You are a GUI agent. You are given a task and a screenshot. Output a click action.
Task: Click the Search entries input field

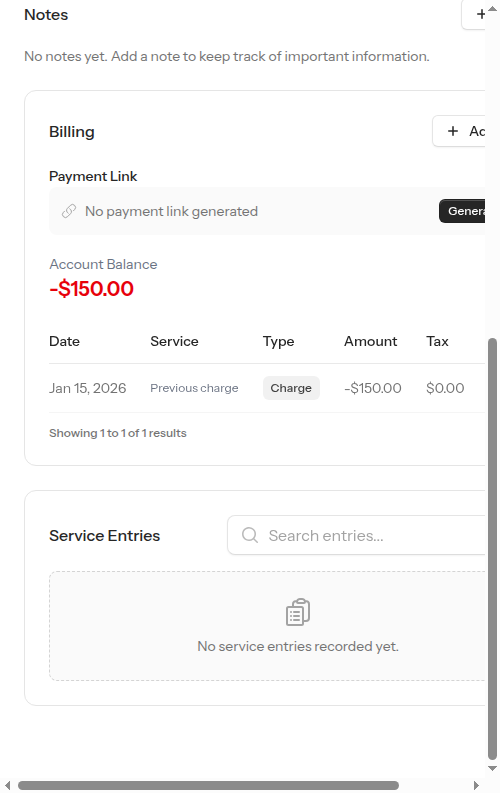click(x=356, y=535)
